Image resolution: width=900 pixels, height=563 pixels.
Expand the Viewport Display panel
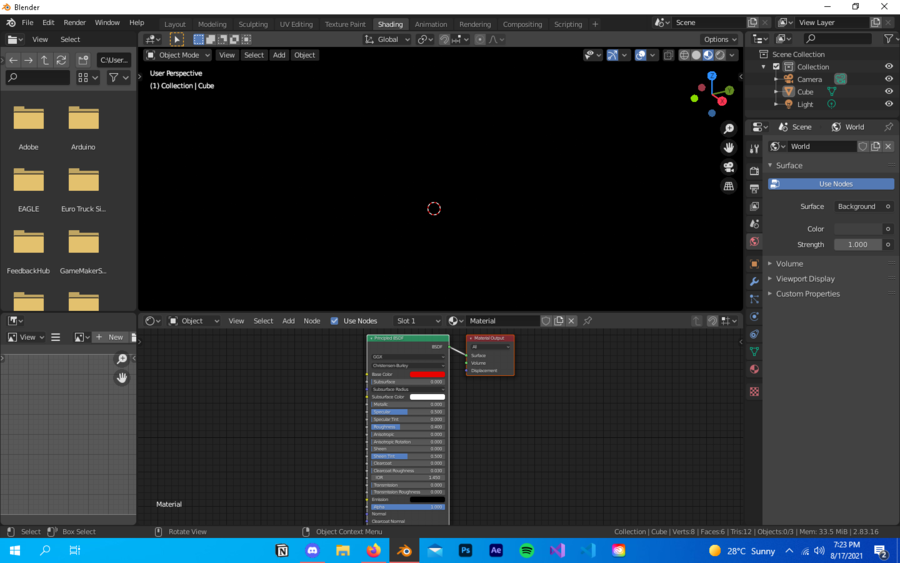tap(805, 278)
